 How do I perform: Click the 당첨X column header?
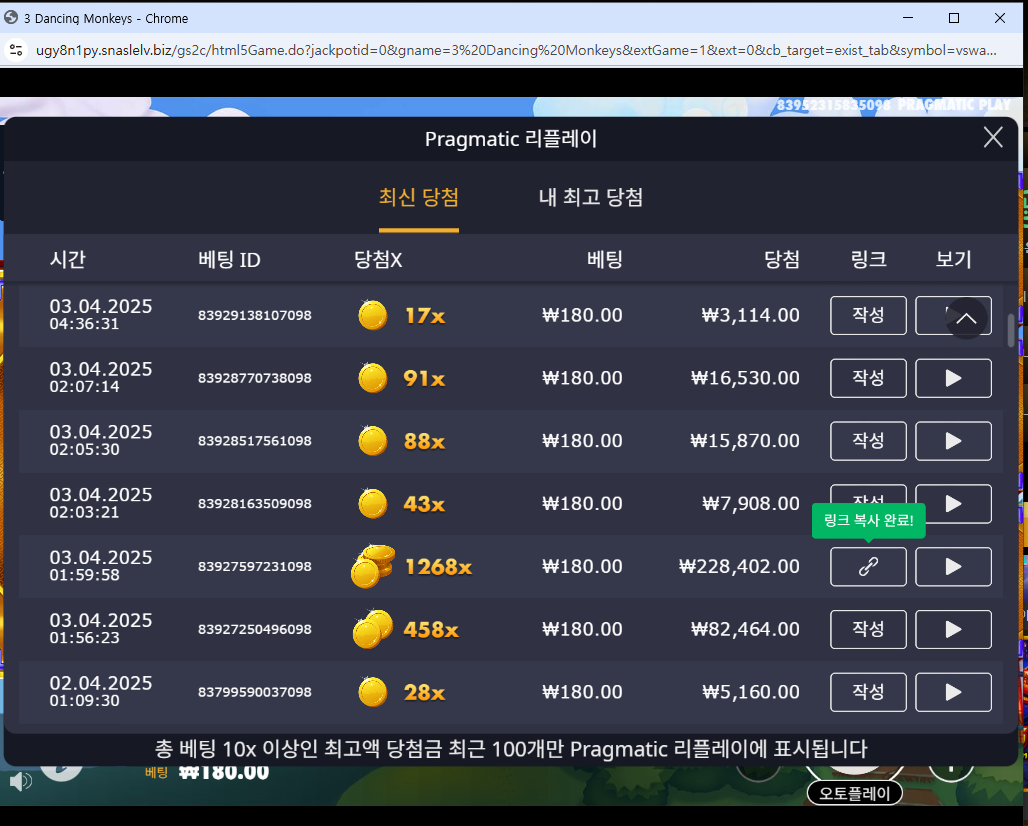[x=378, y=260]
